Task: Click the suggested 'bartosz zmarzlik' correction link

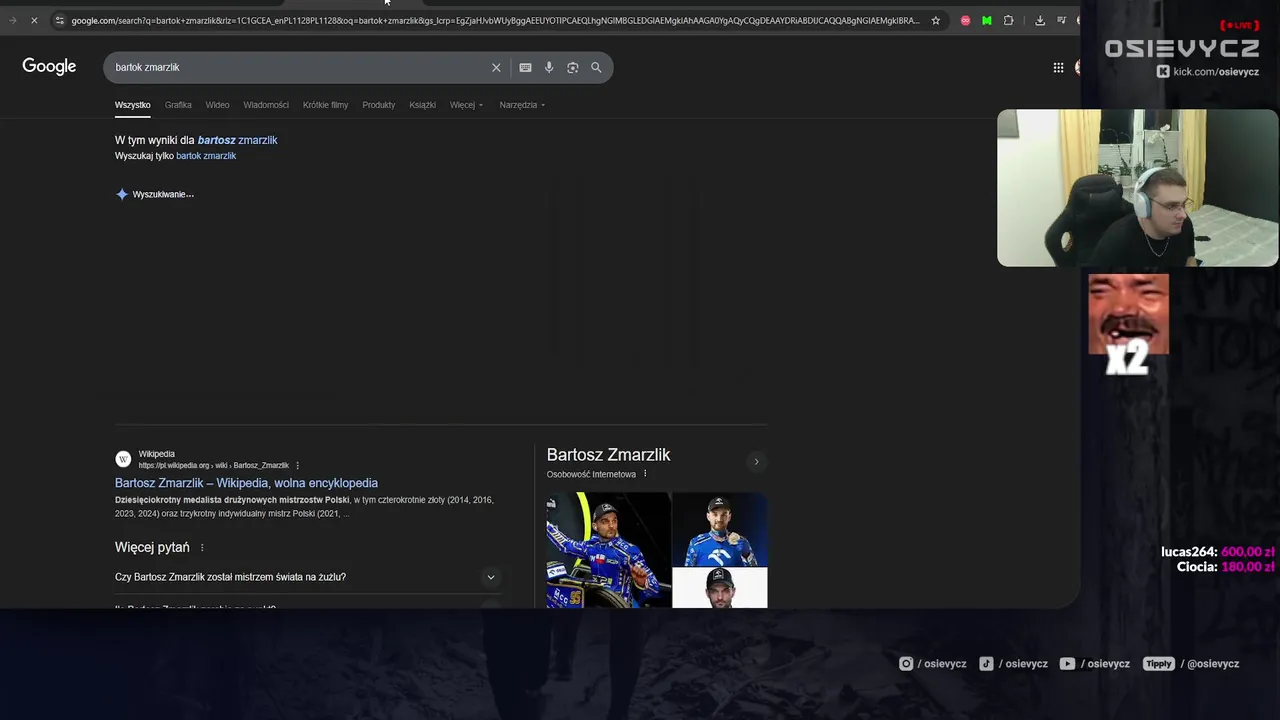Action: [x=237, y=140]
